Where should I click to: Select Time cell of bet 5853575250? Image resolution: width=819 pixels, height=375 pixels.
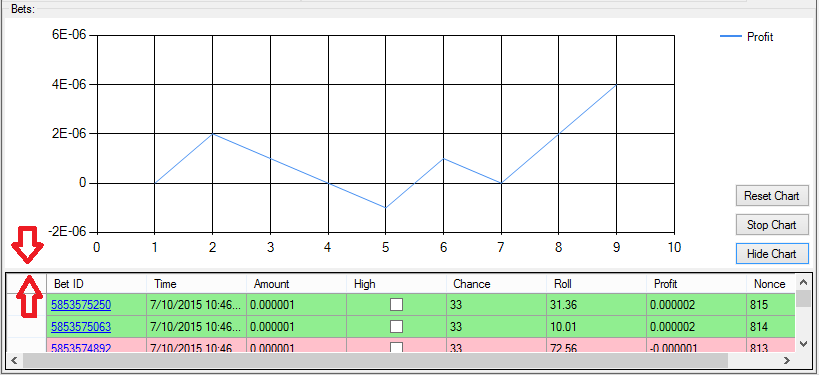(196, 304)
